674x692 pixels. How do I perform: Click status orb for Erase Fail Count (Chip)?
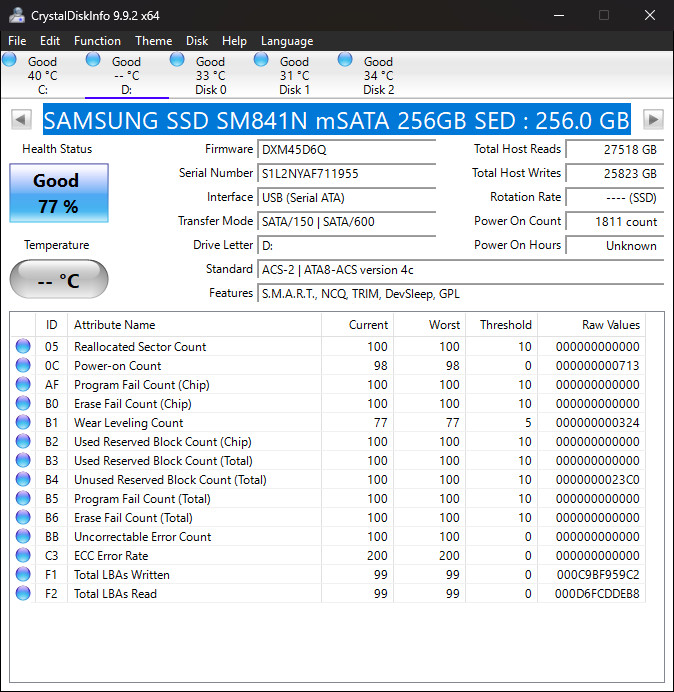click(23, 403)
